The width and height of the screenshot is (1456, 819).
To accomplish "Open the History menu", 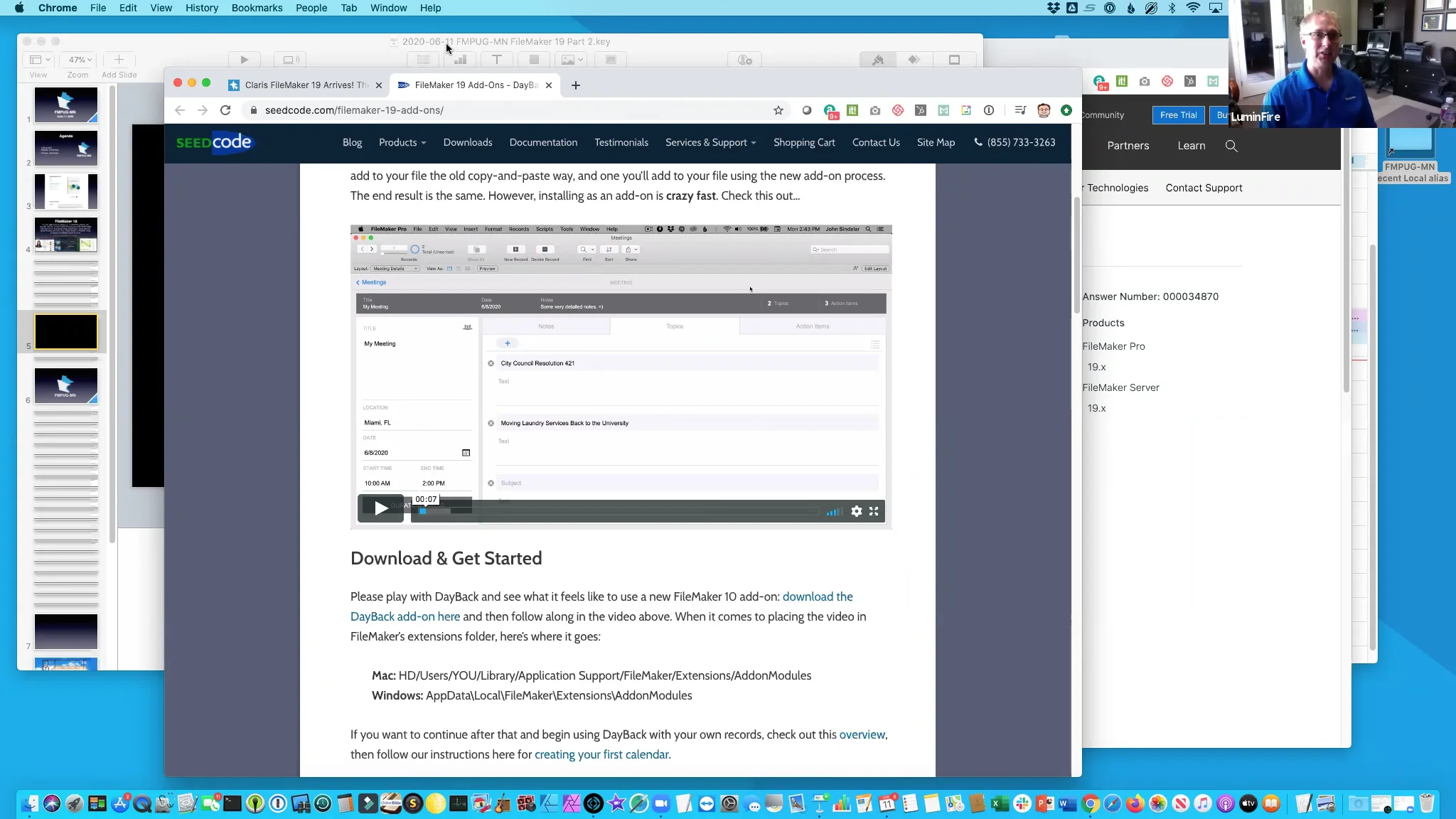I will pyautogui.click(x=202, y=8).
